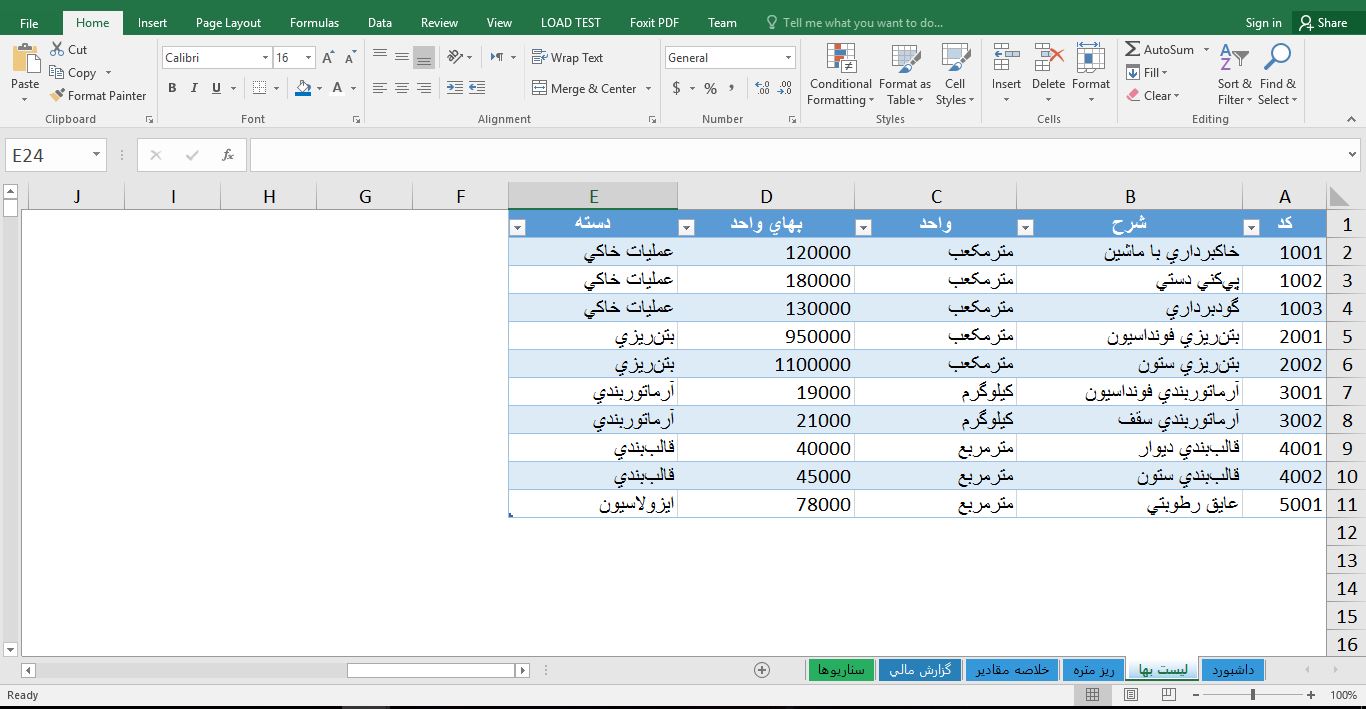1366x709 pixels.
Task: Open Sort & Filter menu
Action: point(1234,74)
